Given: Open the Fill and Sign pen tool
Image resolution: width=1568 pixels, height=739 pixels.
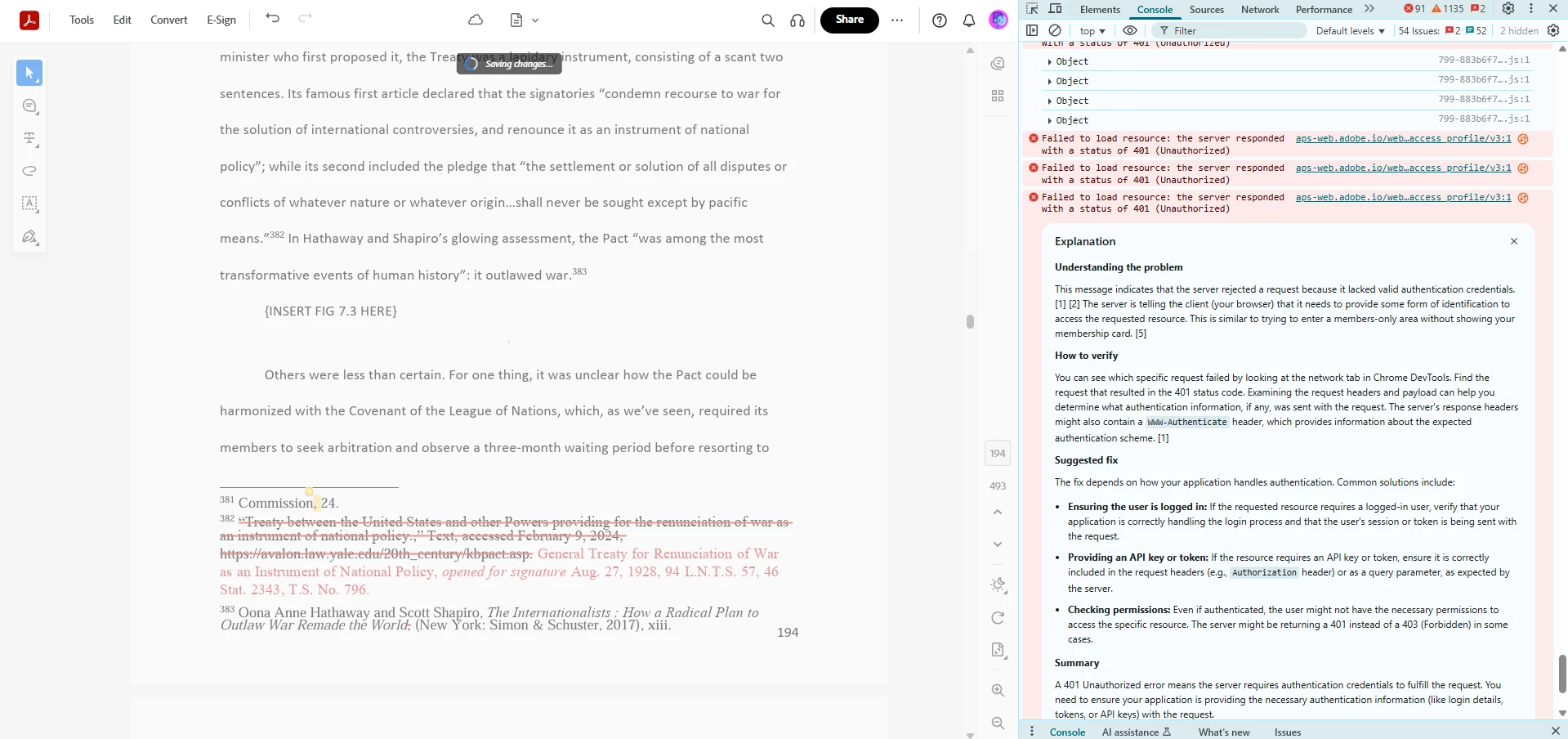Looking at the screenshot, I should click(x=29, y=237).
